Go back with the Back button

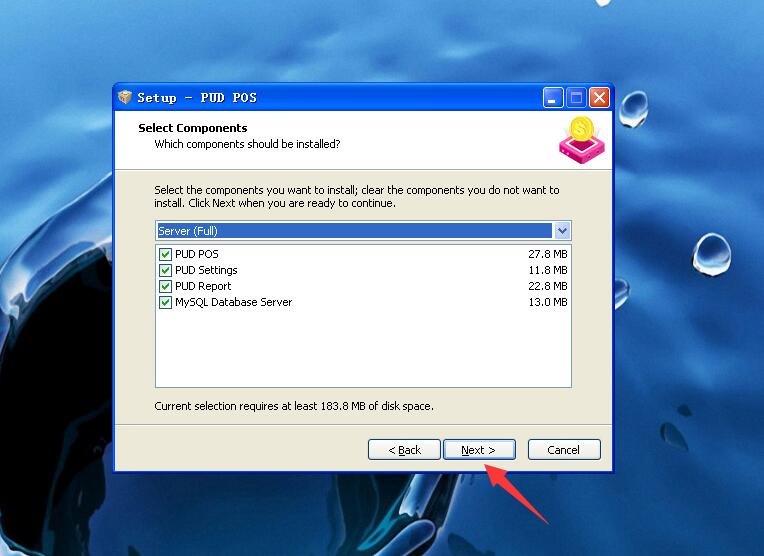(404, 449)
